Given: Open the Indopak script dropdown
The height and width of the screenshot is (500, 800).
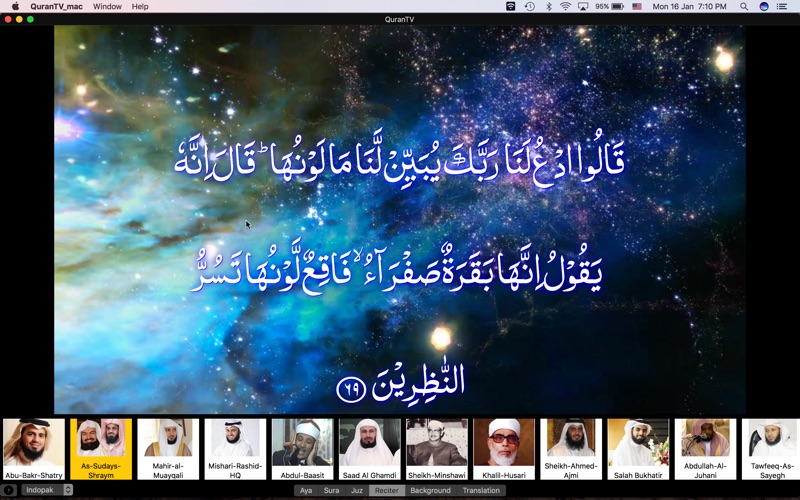Looking at the screenshot, I should point(47,490).
